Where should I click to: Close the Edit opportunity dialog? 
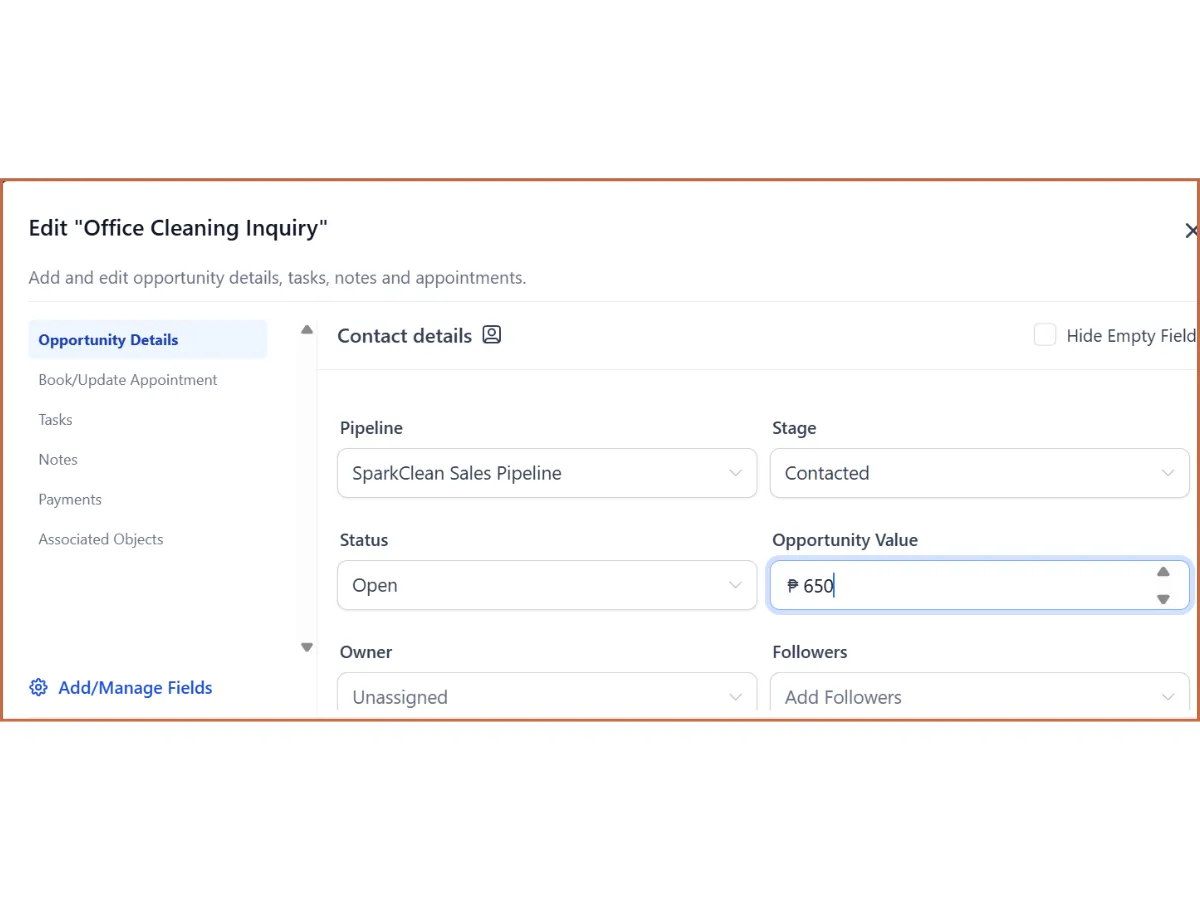click(x=1190, y=231)
